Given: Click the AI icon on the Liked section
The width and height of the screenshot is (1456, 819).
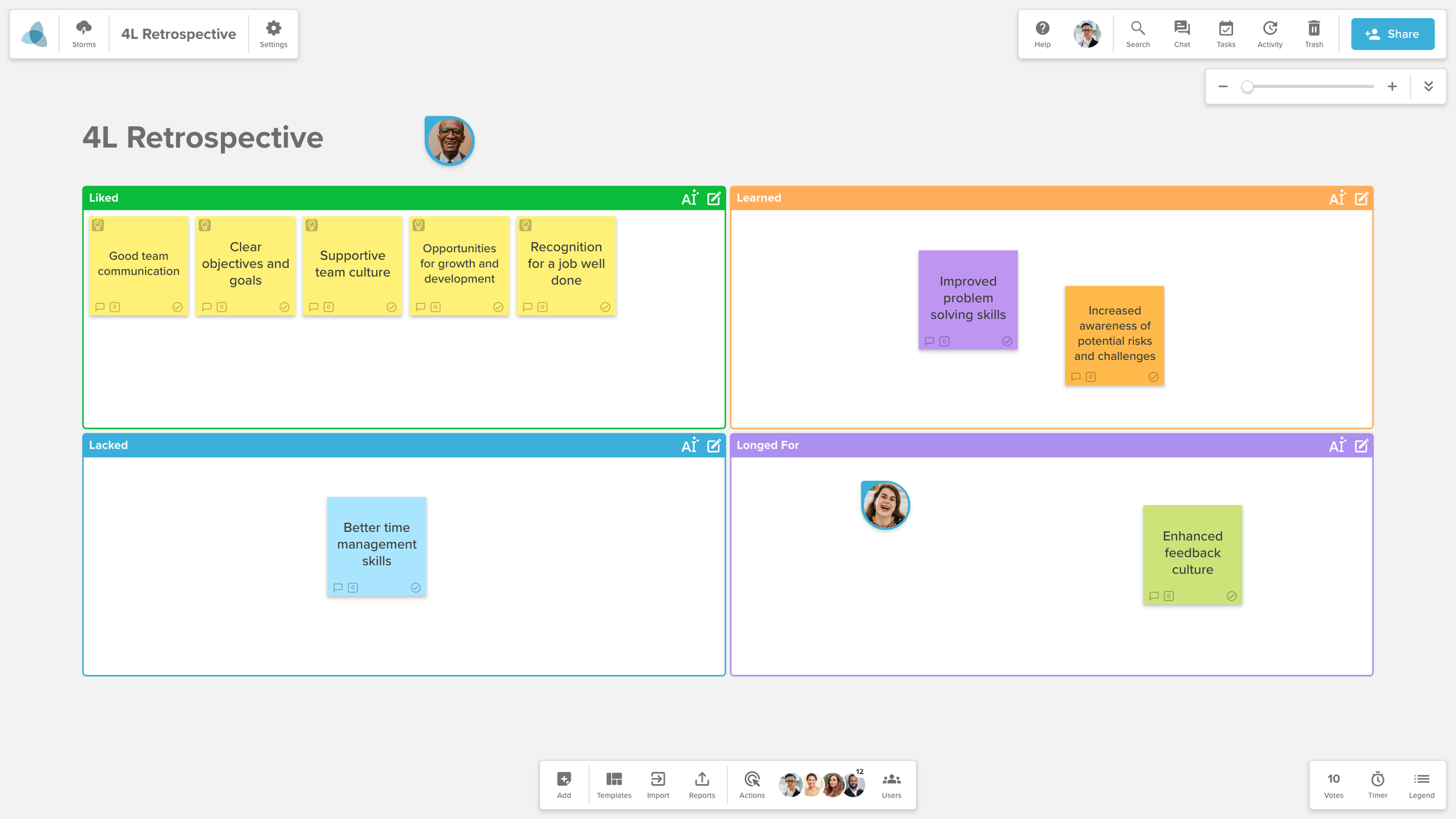Looking at the screenshot, I should click(x=690, y=197).
